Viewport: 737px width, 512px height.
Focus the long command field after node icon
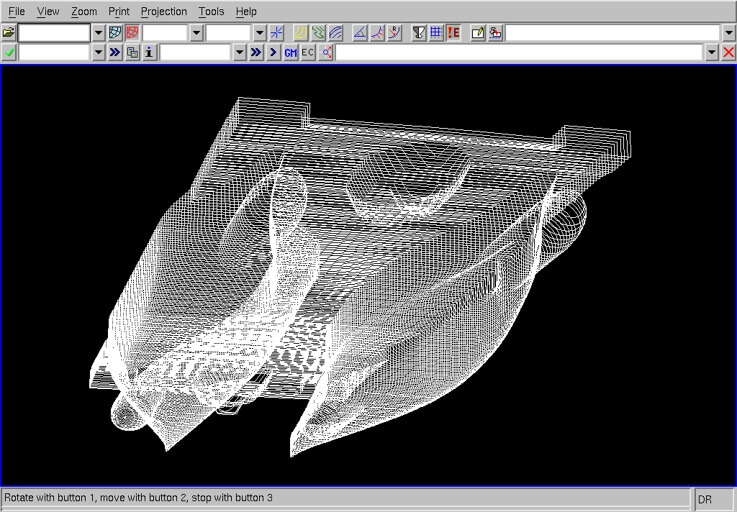click(x=520, y=52)
